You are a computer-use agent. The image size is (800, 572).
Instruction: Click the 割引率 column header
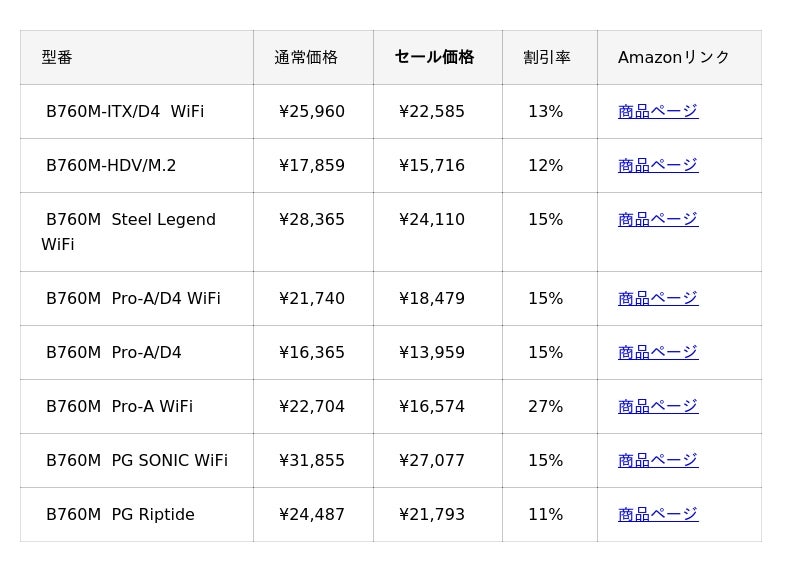pos(547,57)
